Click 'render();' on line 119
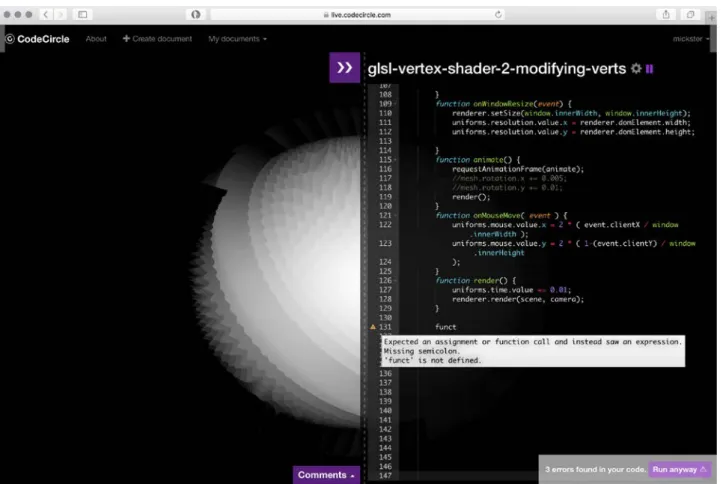The width and height of the screenshot is (723, 484). pyautogui.click(x=471, y=197)
